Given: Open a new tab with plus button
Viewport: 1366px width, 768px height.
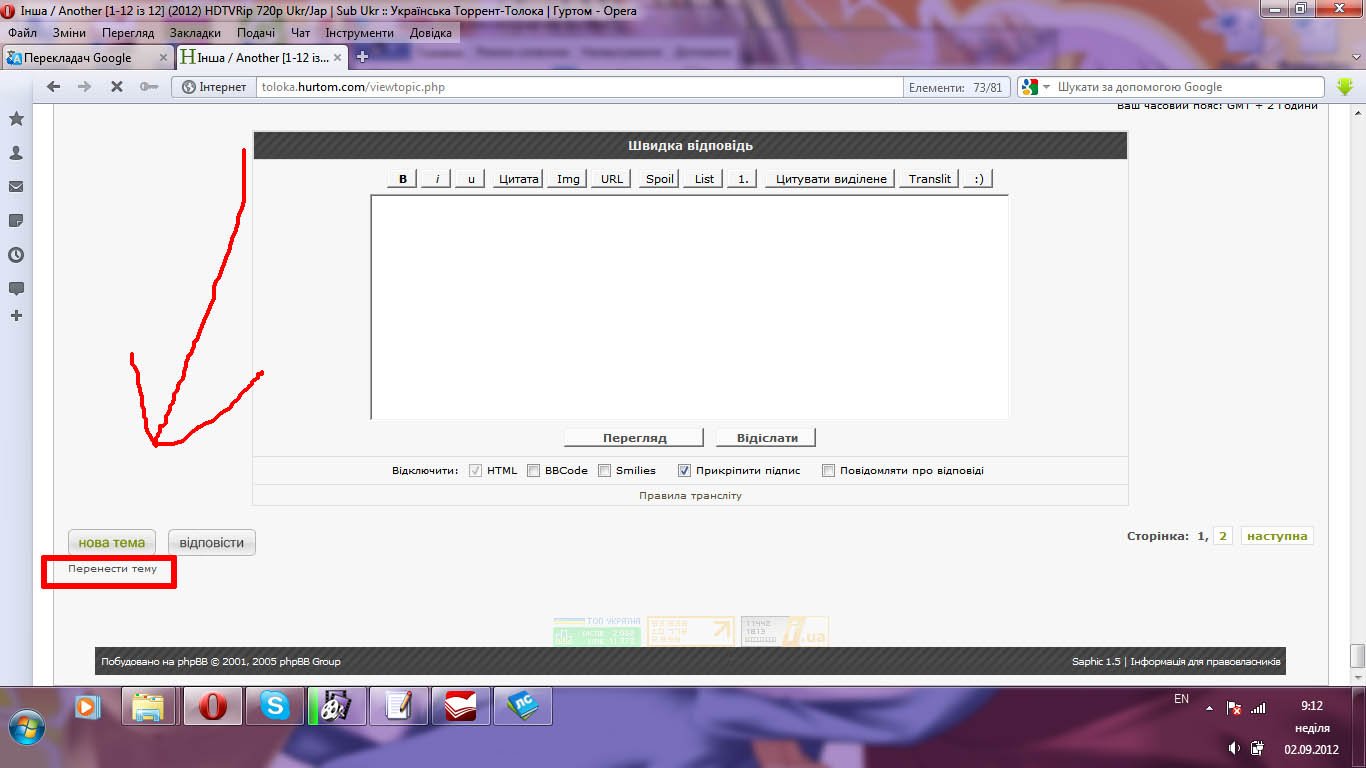Looking at the screenshot, I should (x=362, y=57).
